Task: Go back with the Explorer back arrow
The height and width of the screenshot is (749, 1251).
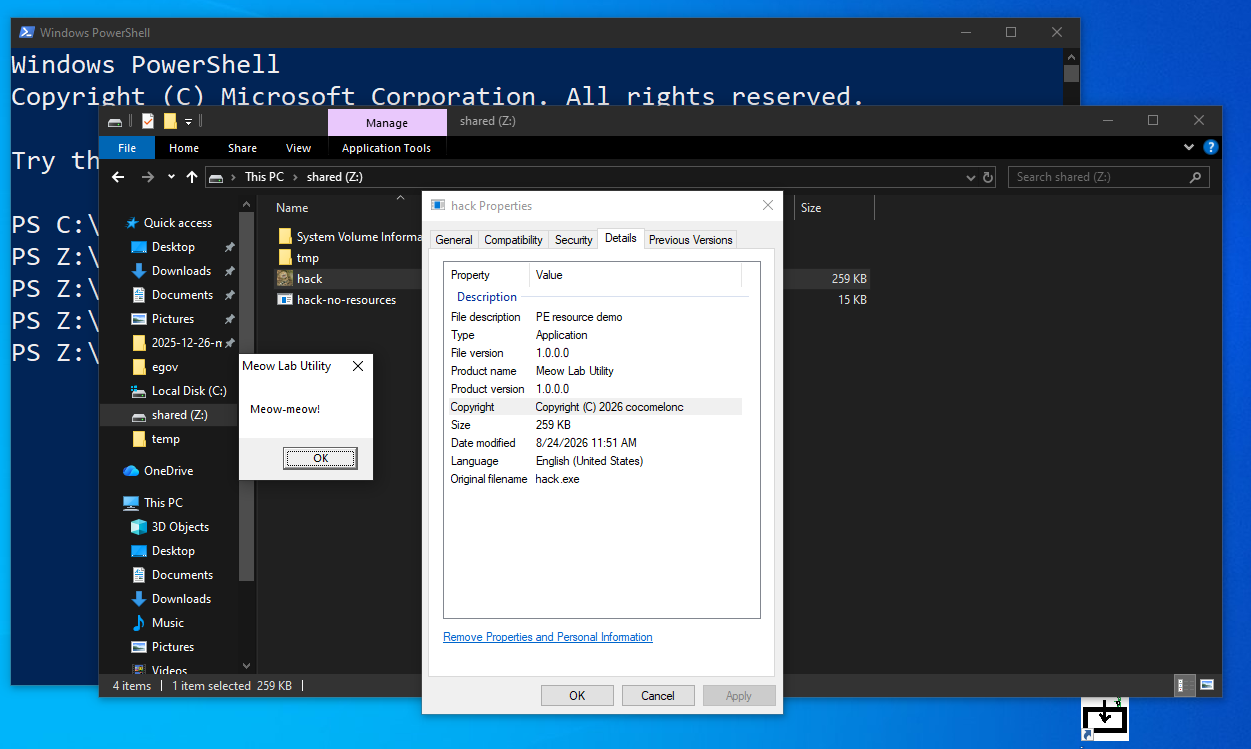Action: [x=118, y=177]
